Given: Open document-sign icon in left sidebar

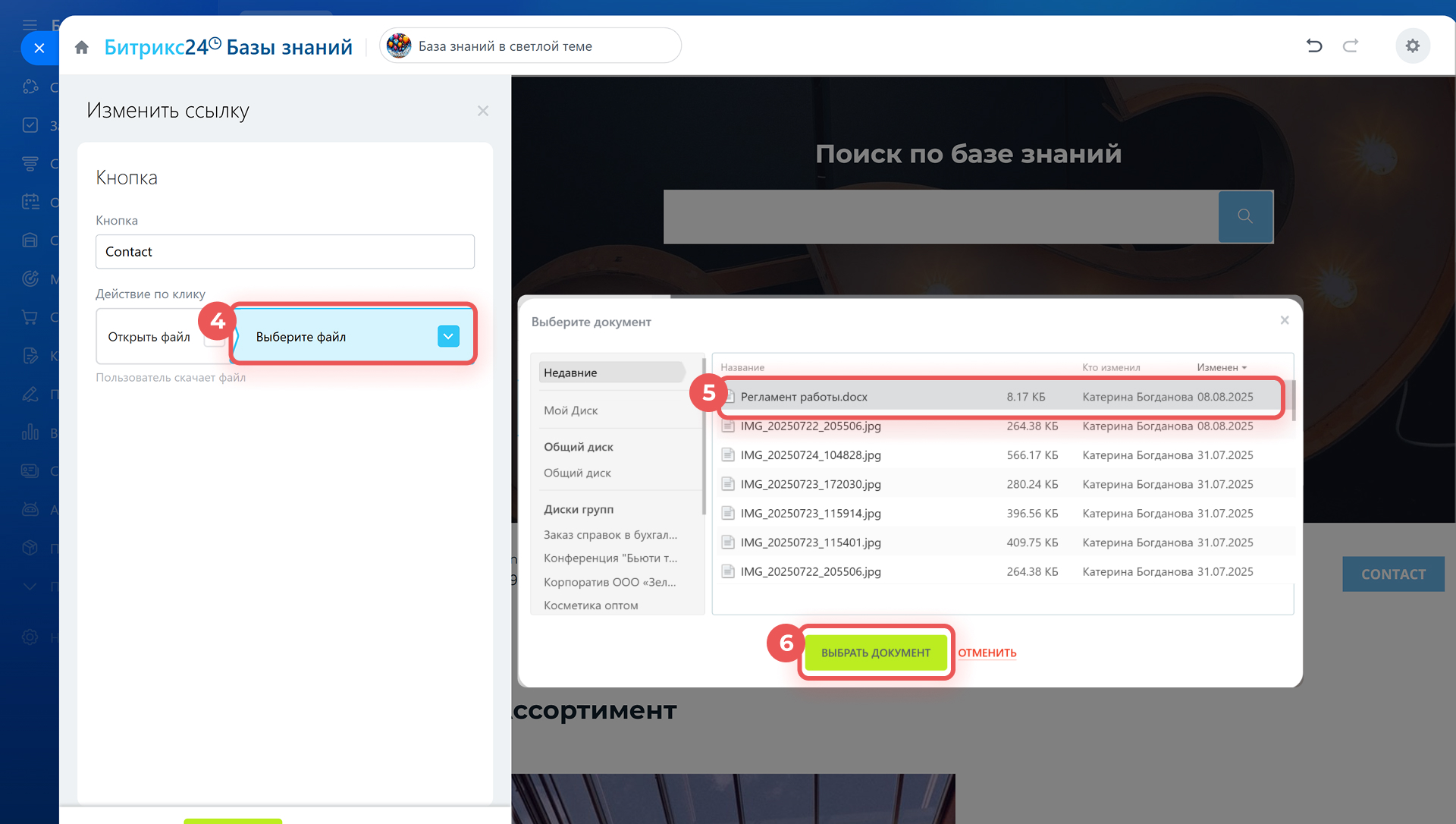Looking at the screenshot, I should pyautogui.click(x=30, y=355).
